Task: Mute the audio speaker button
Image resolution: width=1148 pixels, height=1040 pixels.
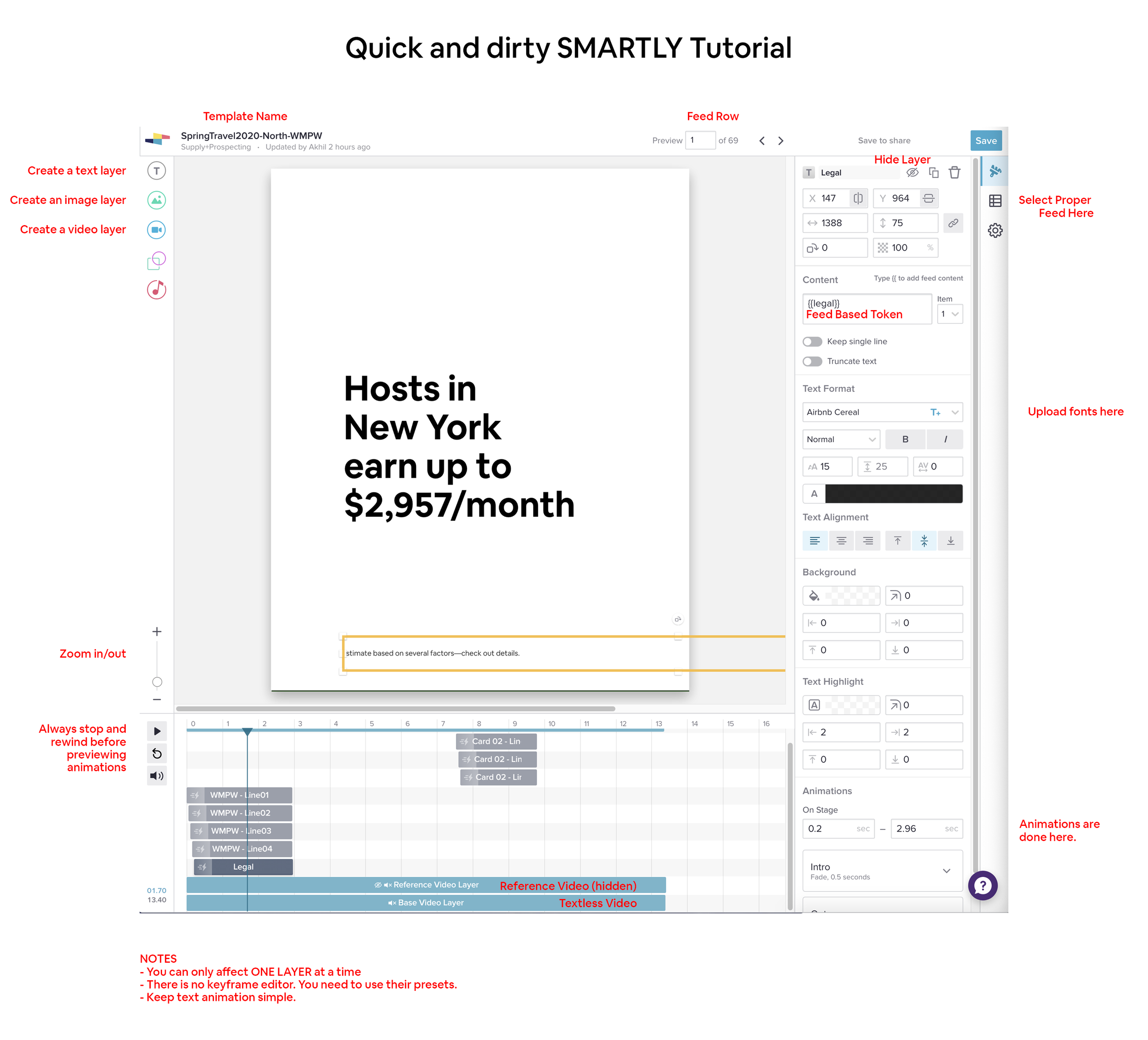Action: [157, 776]
